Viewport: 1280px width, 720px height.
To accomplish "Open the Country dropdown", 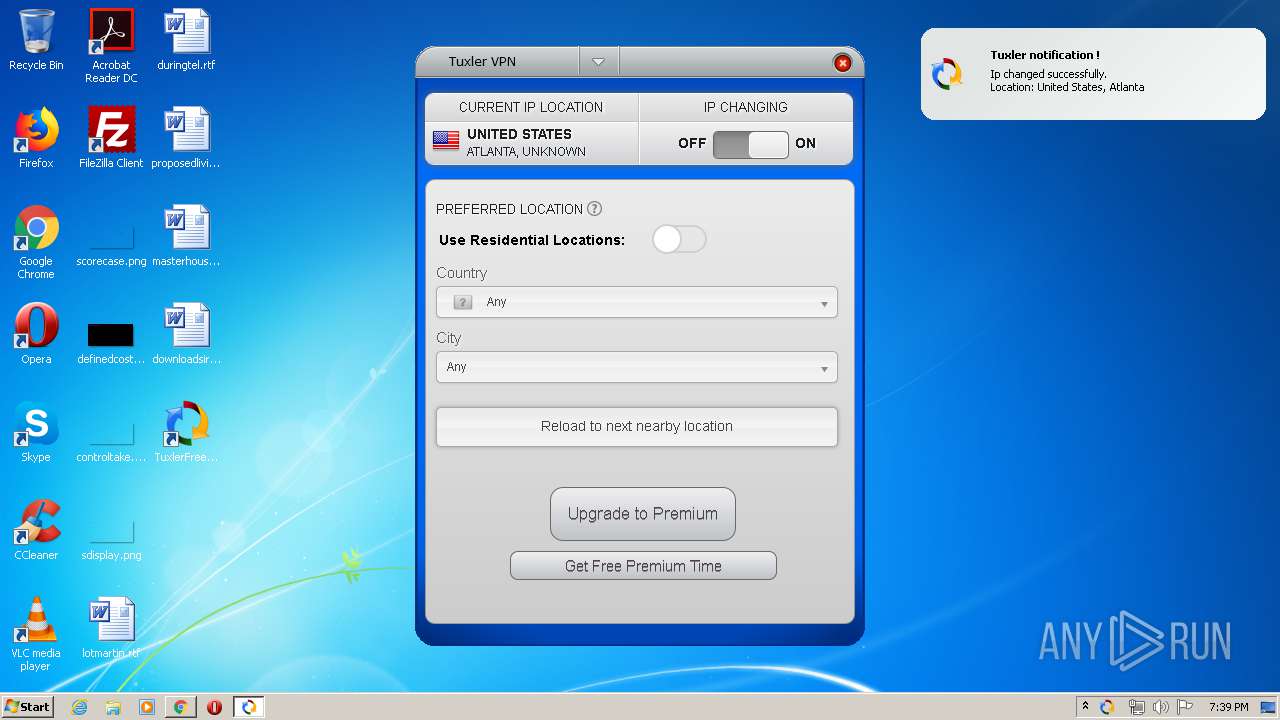I will (x=637, y=302).
